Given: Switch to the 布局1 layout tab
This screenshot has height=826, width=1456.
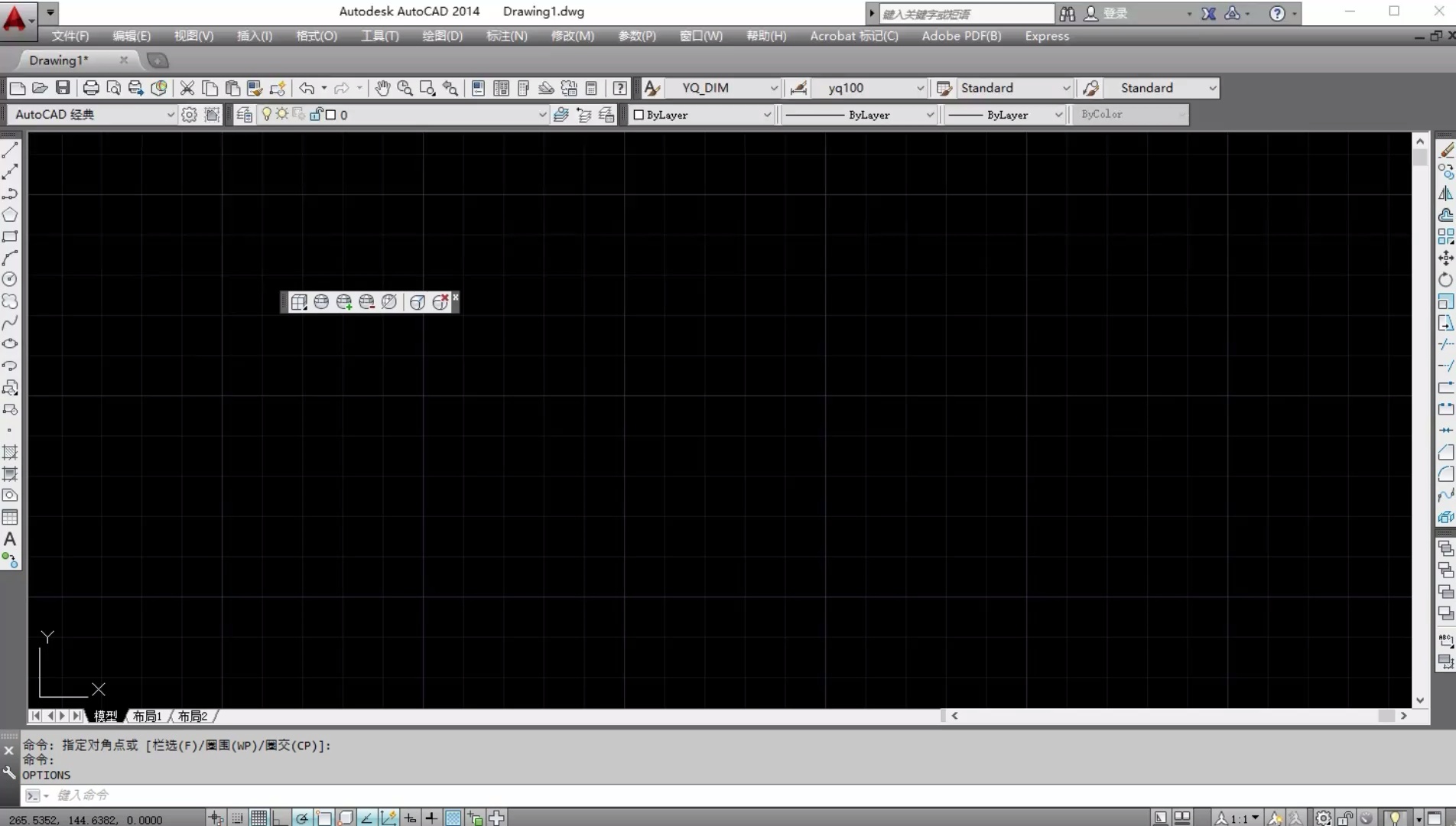Looking at the screenshot, I should click(x=147, y=716).
